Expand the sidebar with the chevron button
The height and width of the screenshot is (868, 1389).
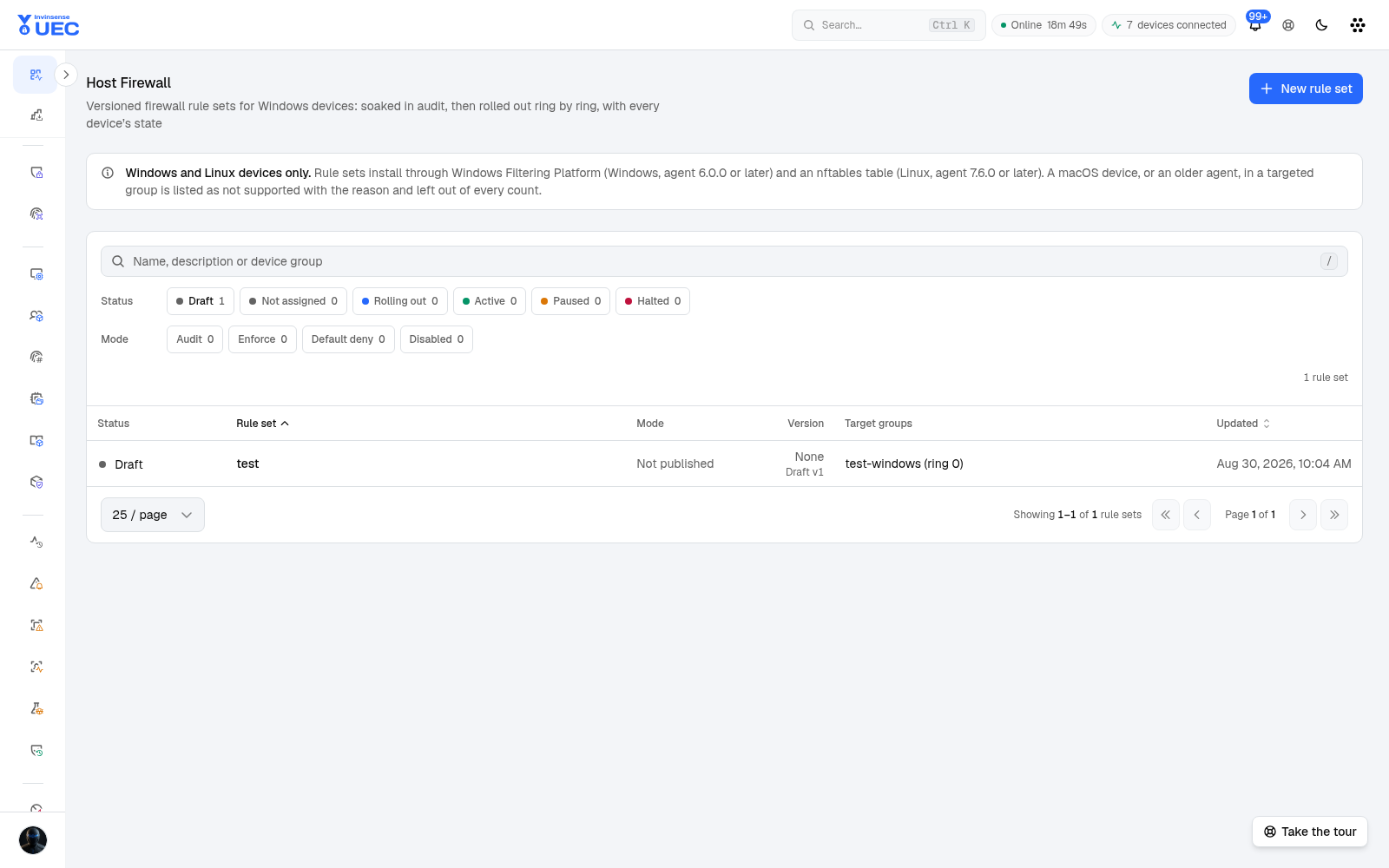[66, 75]
